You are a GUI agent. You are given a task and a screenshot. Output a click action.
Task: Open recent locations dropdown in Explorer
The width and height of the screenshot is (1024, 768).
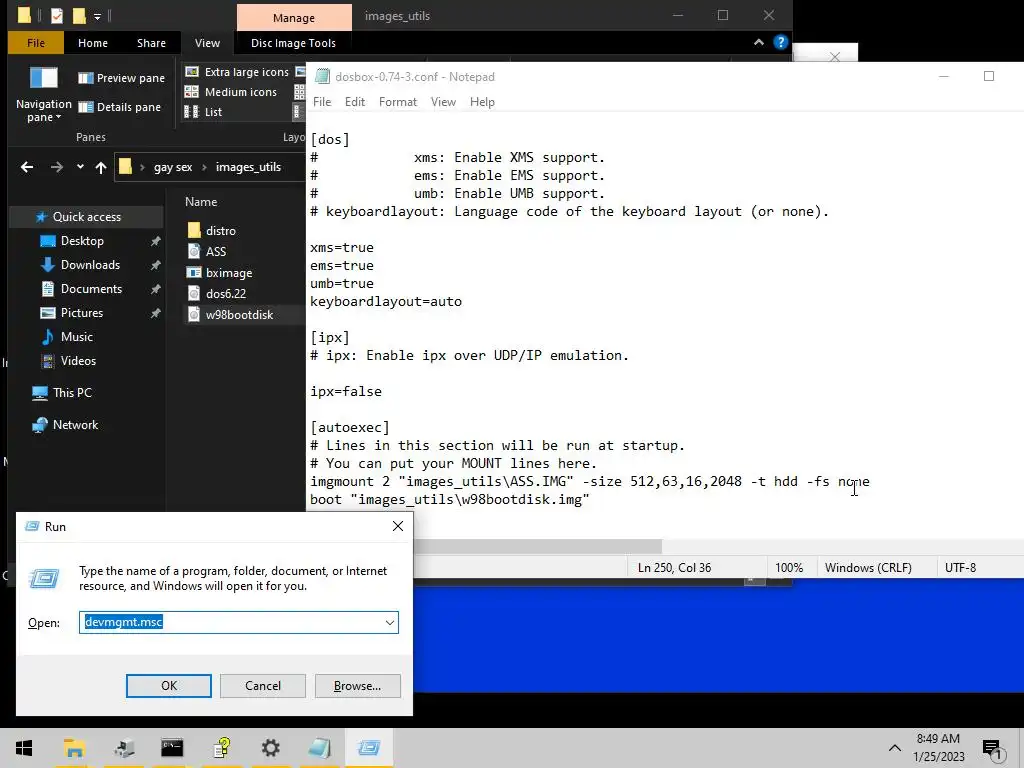[x=80, y=167]
